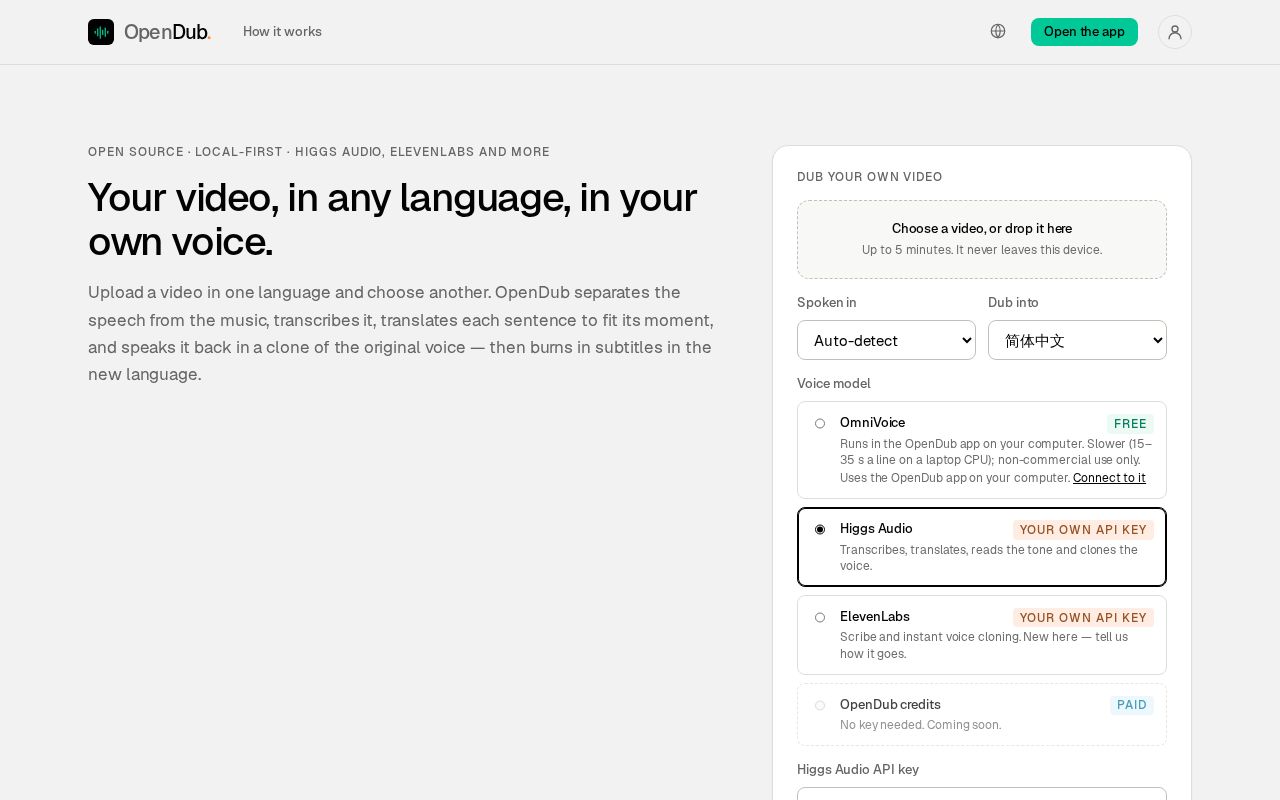Click the PAID badge on OpenDub credits
The width and height of the screenshot is (1280, 800).
(1132, 706)
